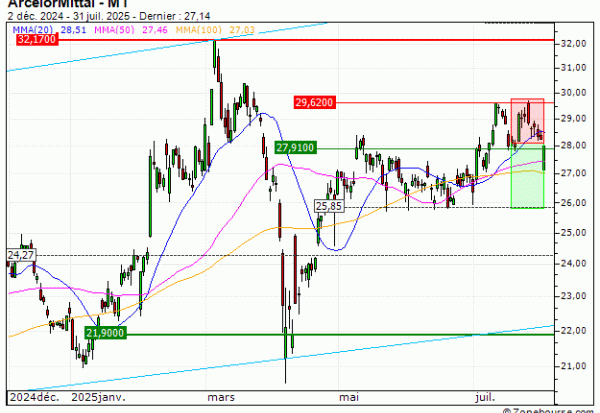600x413 pixels.
Task: Click the MMA(50) value 27,46
Action: 155,30
